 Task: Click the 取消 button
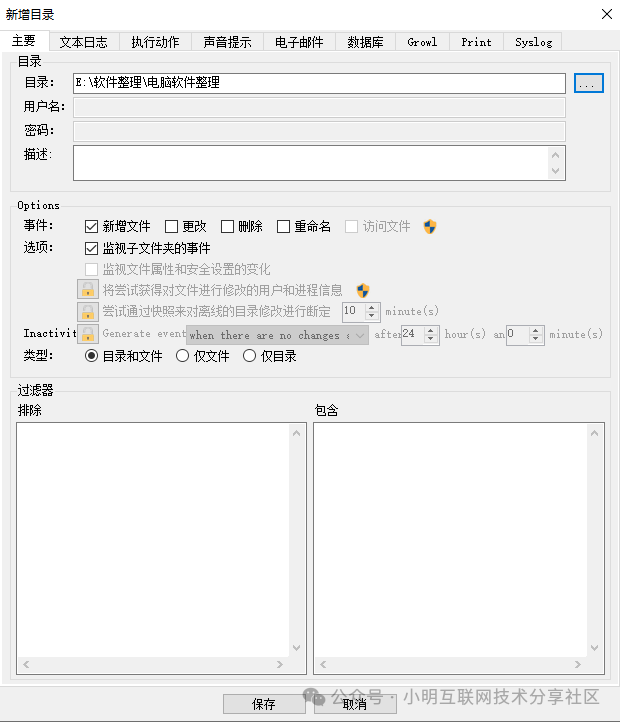pos(354,704)
